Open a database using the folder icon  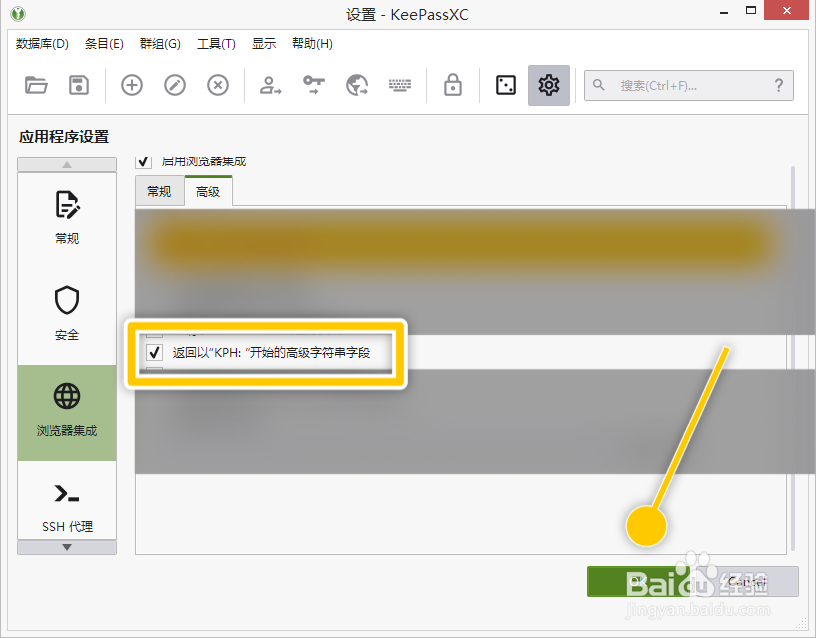[37, 85]
